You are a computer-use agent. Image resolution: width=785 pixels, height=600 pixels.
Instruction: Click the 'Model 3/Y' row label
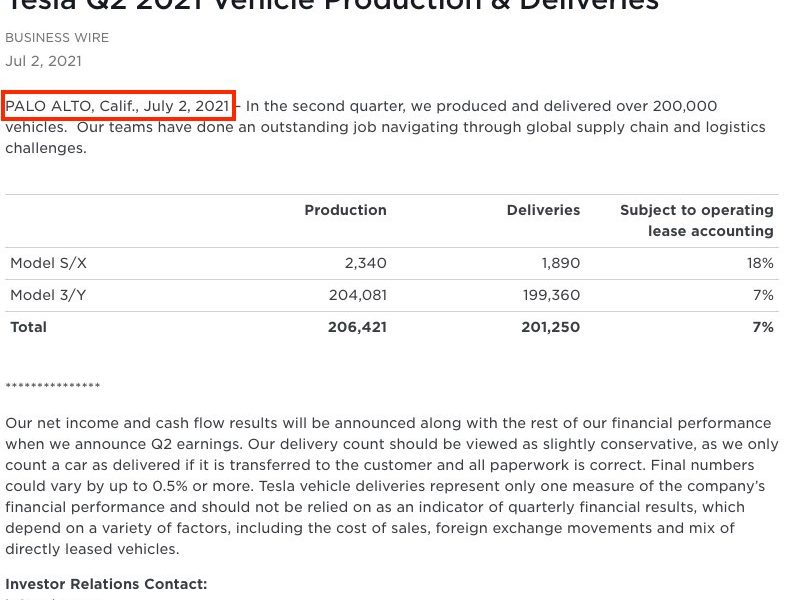pos(49,295)
